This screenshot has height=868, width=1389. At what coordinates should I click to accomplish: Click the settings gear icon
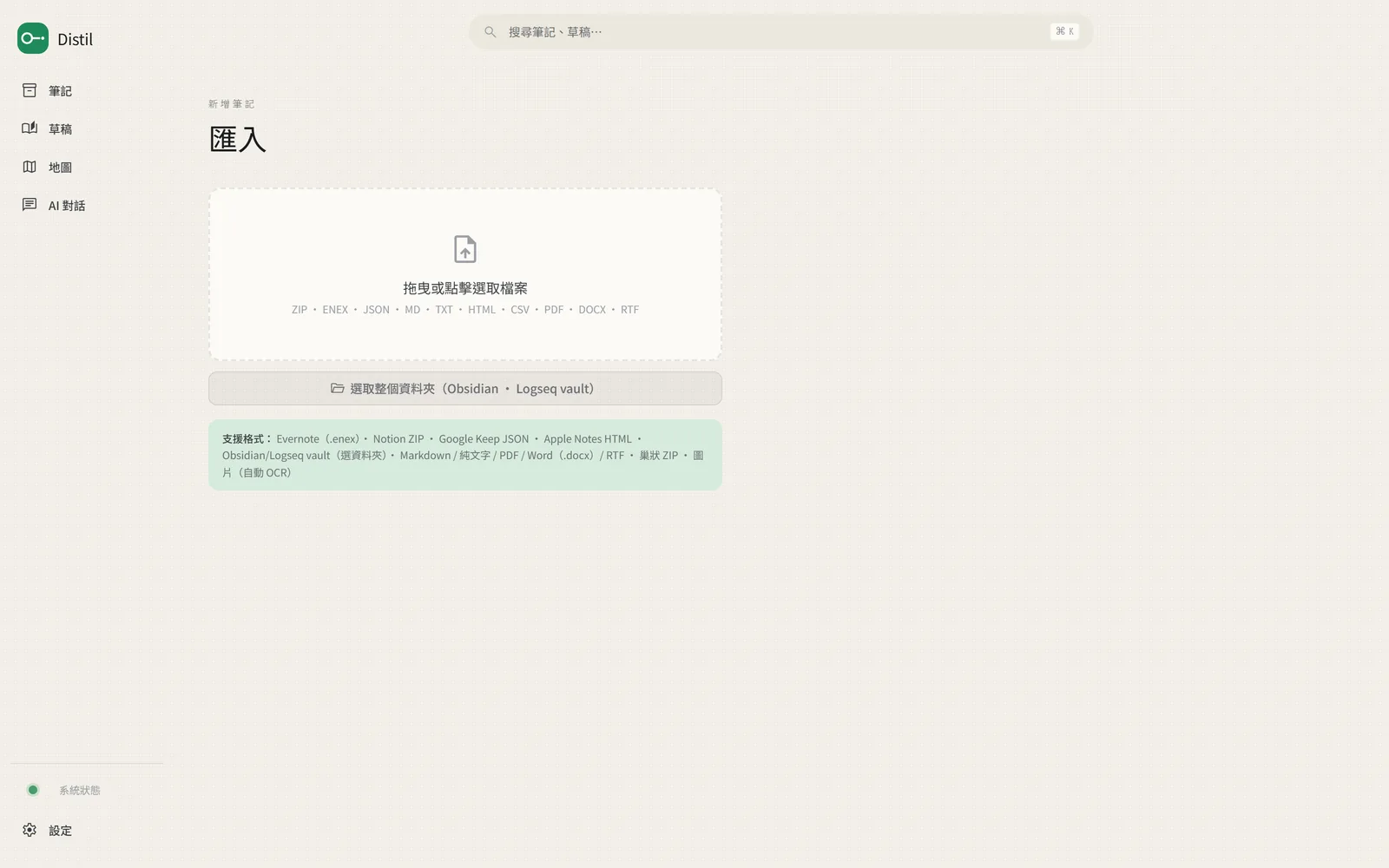(x=30, y=830)
